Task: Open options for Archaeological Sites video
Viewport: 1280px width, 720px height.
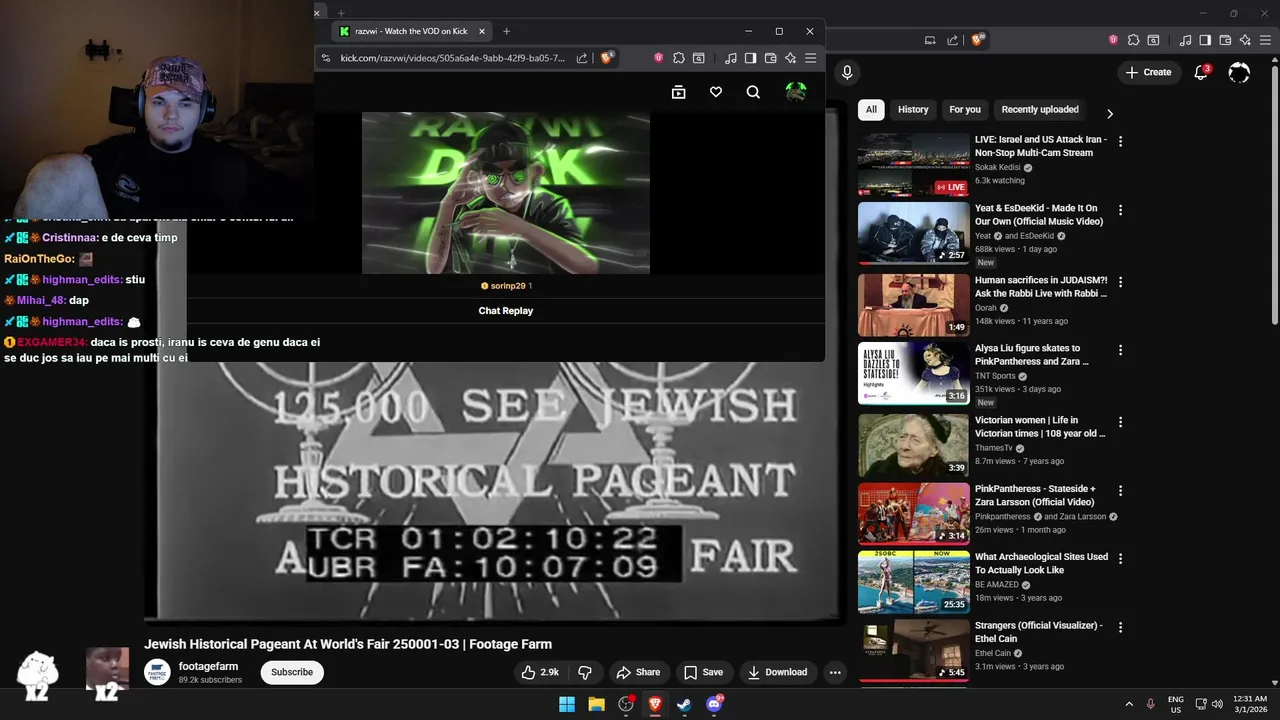Action: coord(1120,558)
